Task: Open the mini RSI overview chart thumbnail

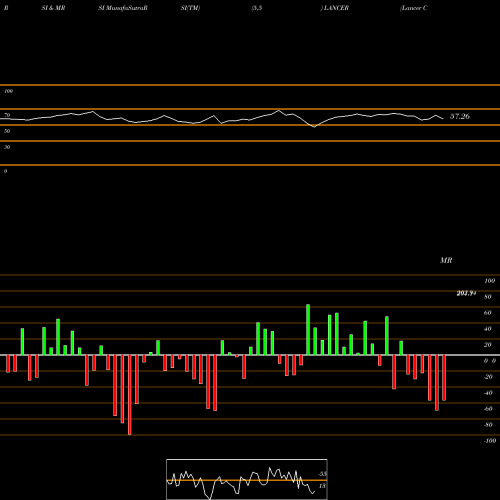Action: coord(247,479)
